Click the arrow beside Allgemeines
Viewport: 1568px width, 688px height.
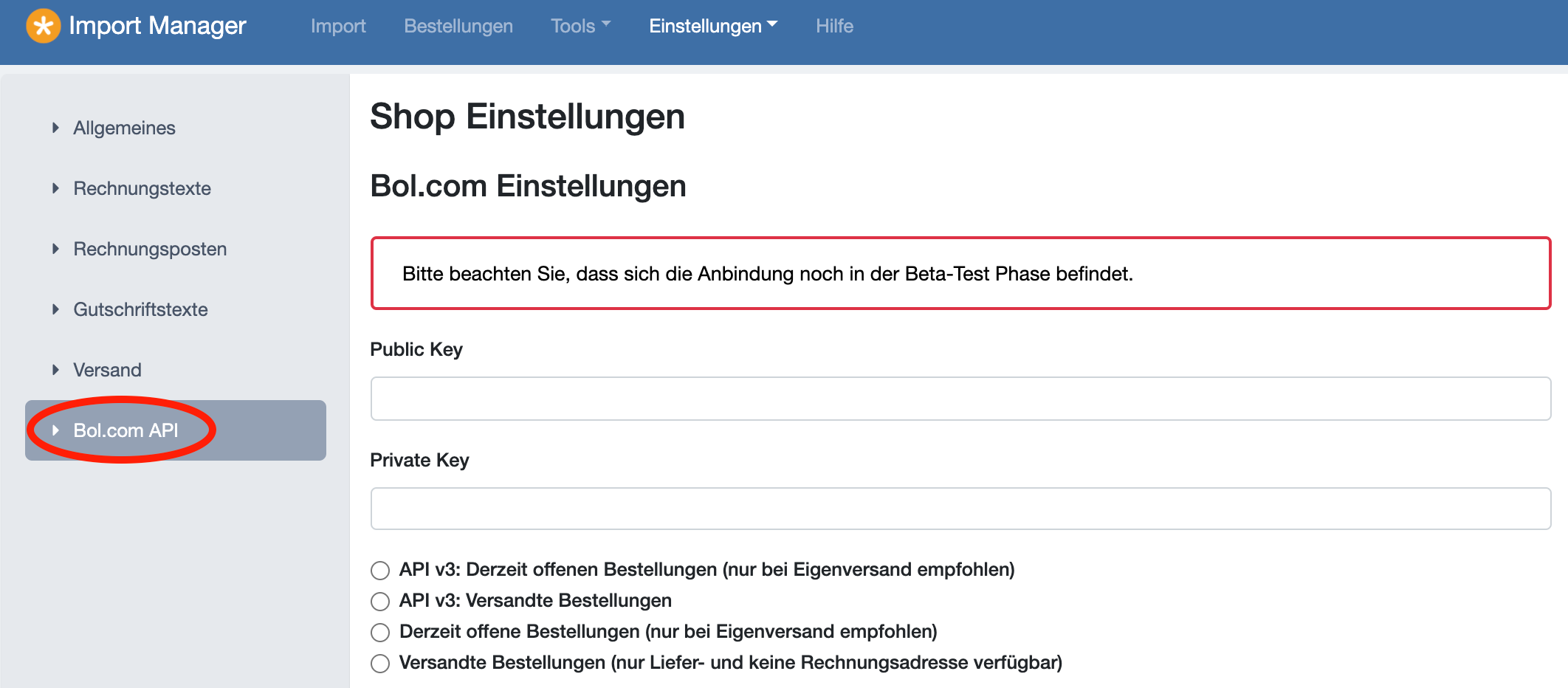[x=55, y=128]
